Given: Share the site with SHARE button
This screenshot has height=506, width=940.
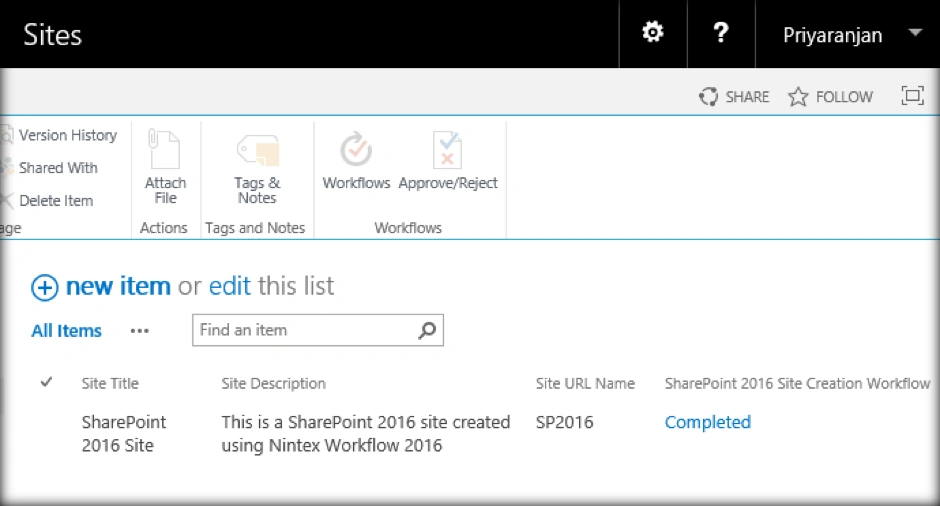Looking at the screenshot, I should point(734,97).
